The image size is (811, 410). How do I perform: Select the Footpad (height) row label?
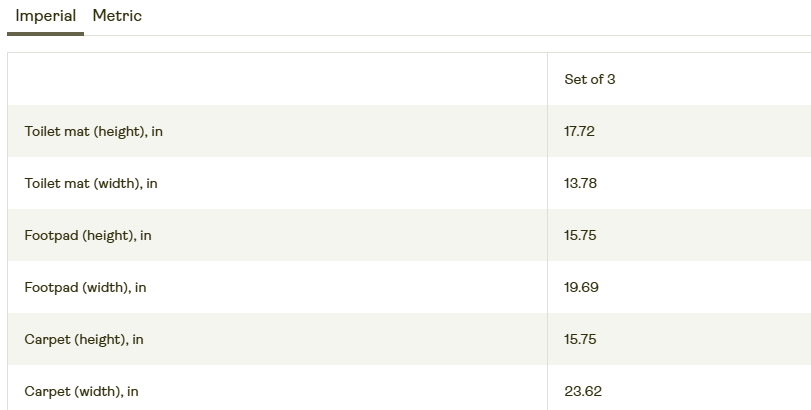point(88,235)
